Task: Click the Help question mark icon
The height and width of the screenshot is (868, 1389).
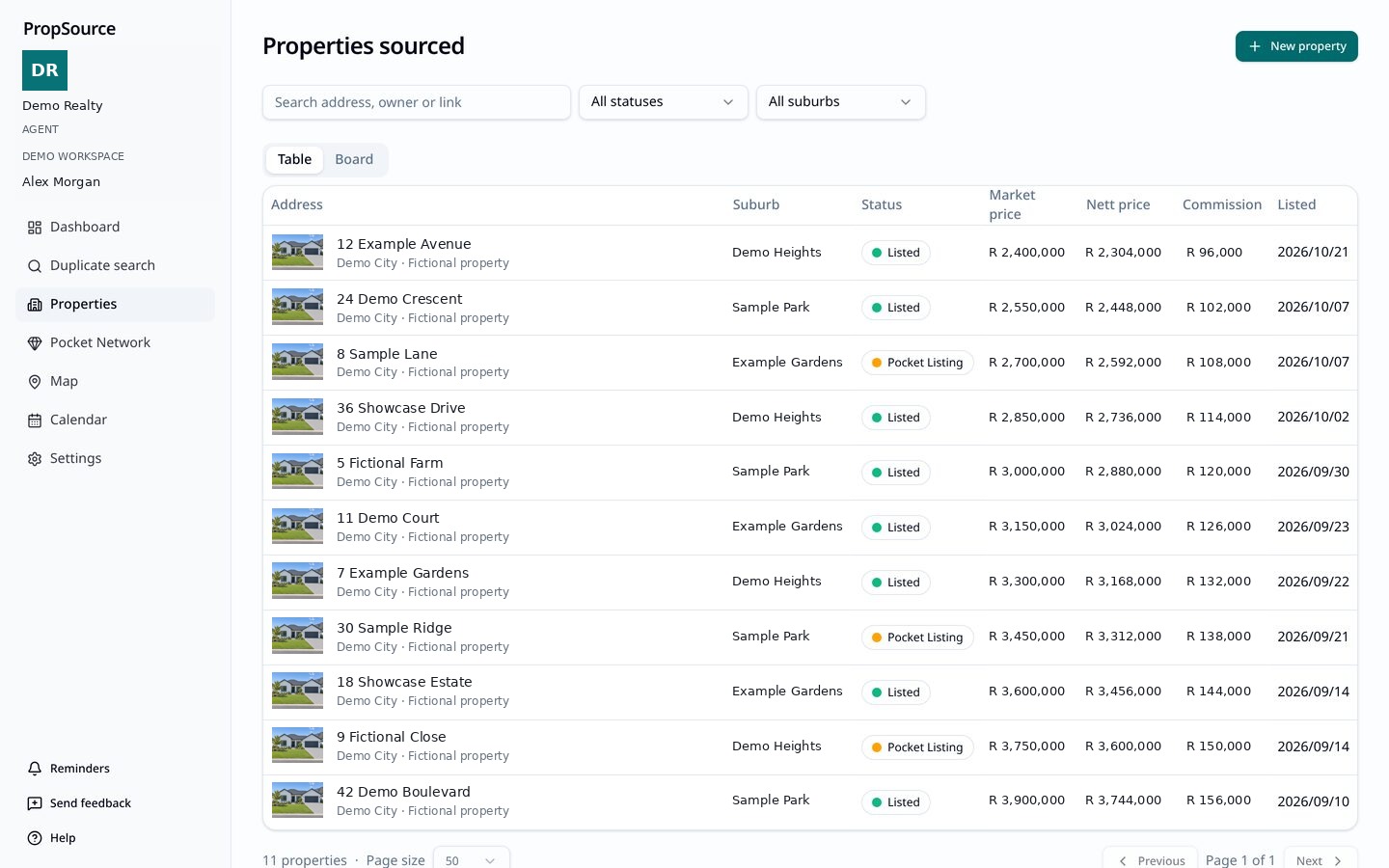Action: tap(35, 838)
